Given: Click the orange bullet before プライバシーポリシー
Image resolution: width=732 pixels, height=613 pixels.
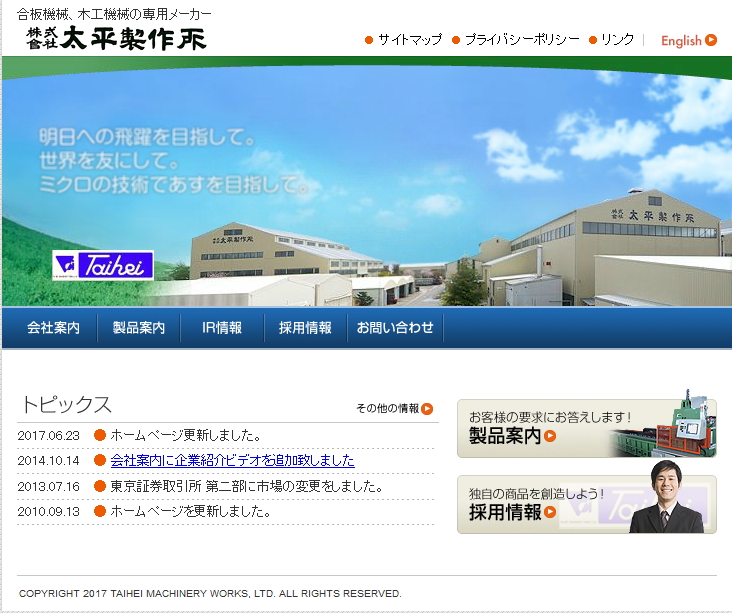Looking at the screenshot, I should pos(456,40).
